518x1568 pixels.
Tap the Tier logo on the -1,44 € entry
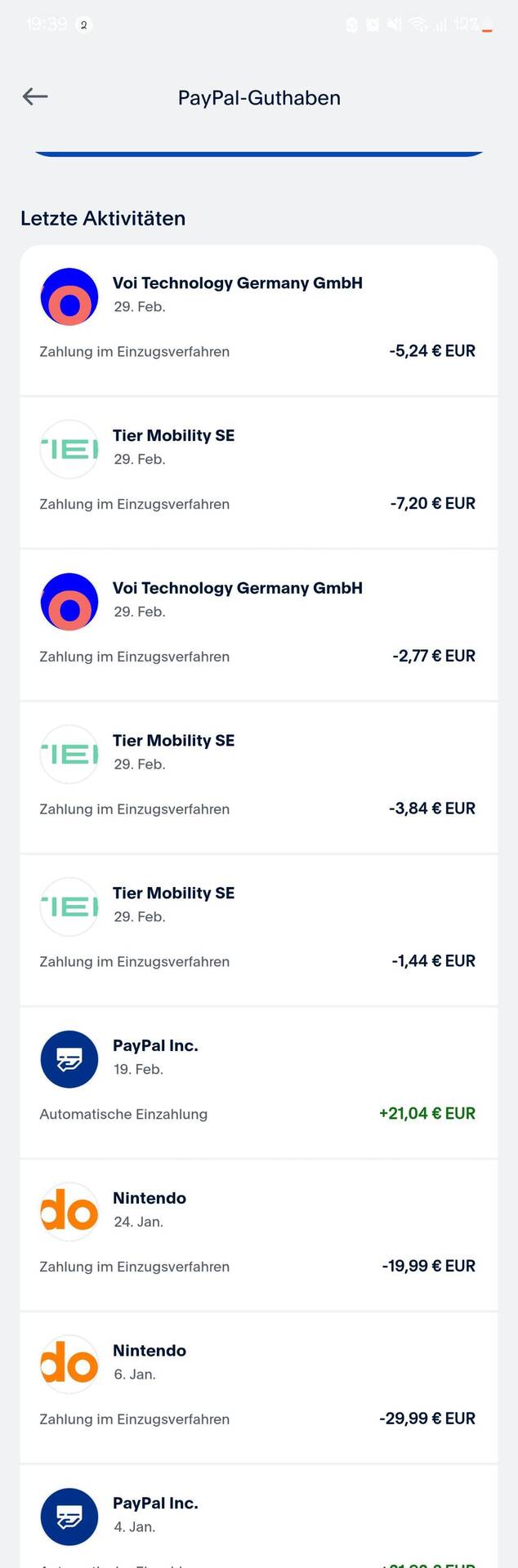(x=69, y=907)
